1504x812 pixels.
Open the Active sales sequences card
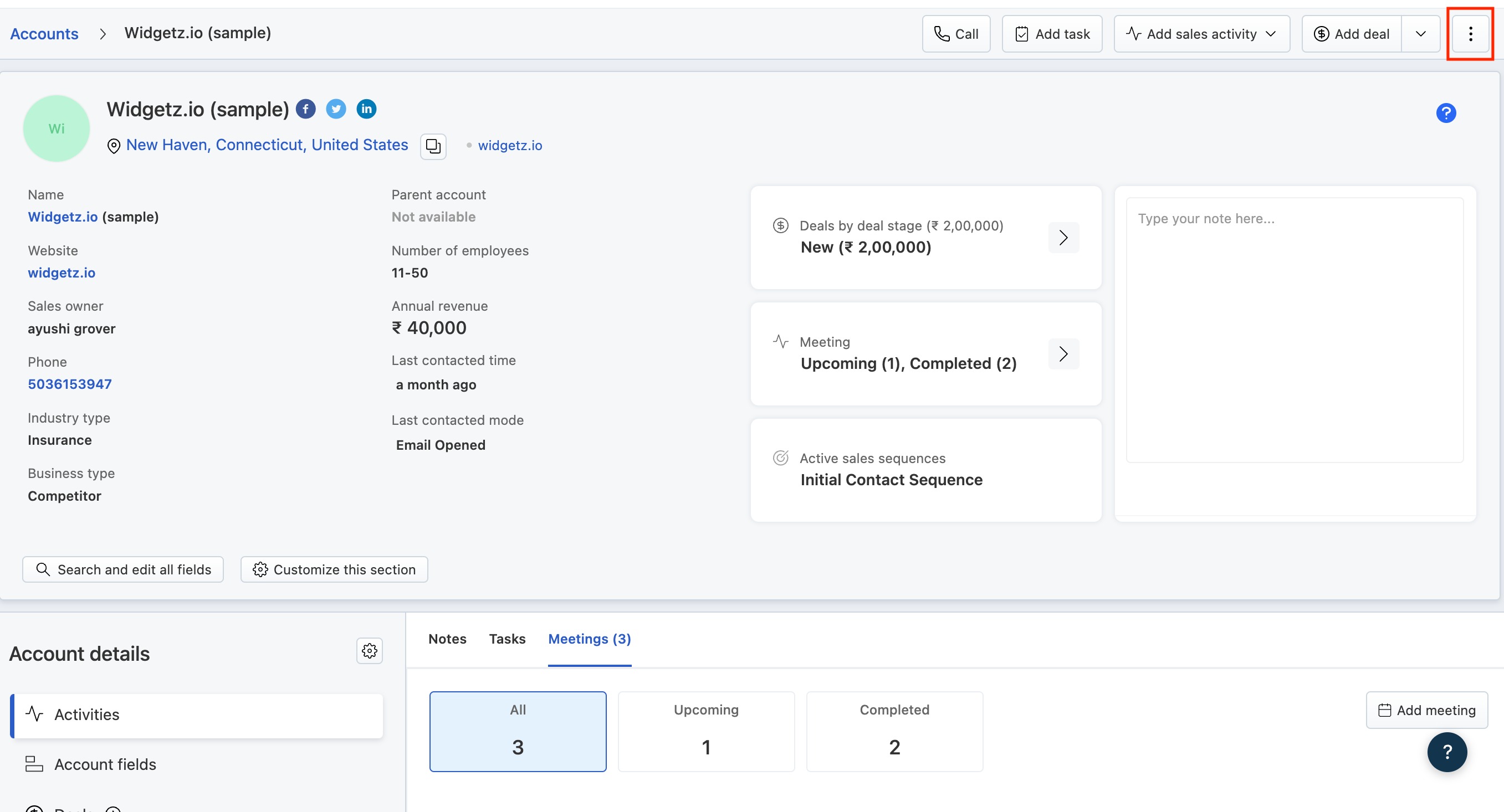[926, 470]
